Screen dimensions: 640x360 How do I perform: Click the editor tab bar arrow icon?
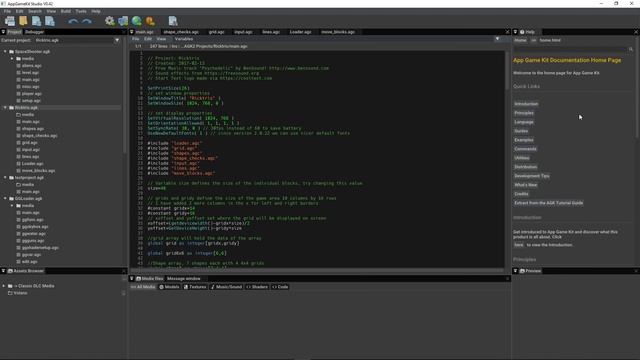[131, 31]
